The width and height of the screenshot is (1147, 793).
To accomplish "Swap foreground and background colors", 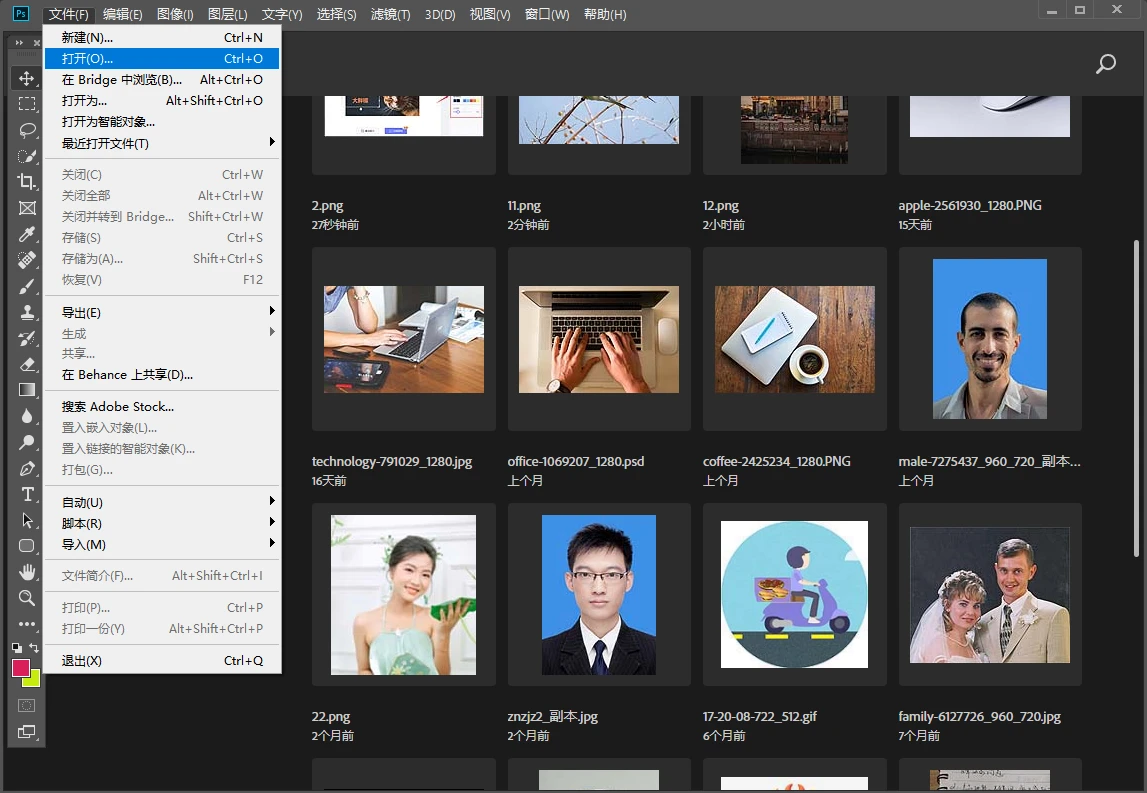I will point(34,647).
